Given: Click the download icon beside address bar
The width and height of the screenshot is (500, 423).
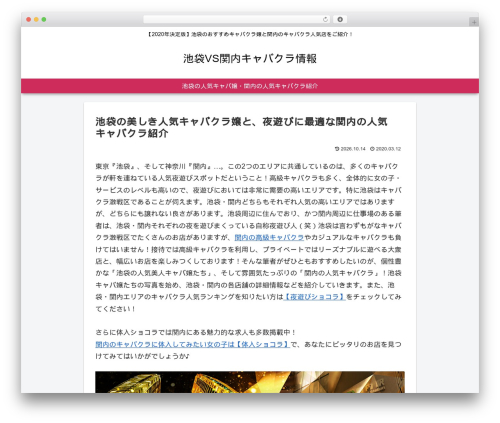Looking at the screenshot, I should (x=340, y=19).
